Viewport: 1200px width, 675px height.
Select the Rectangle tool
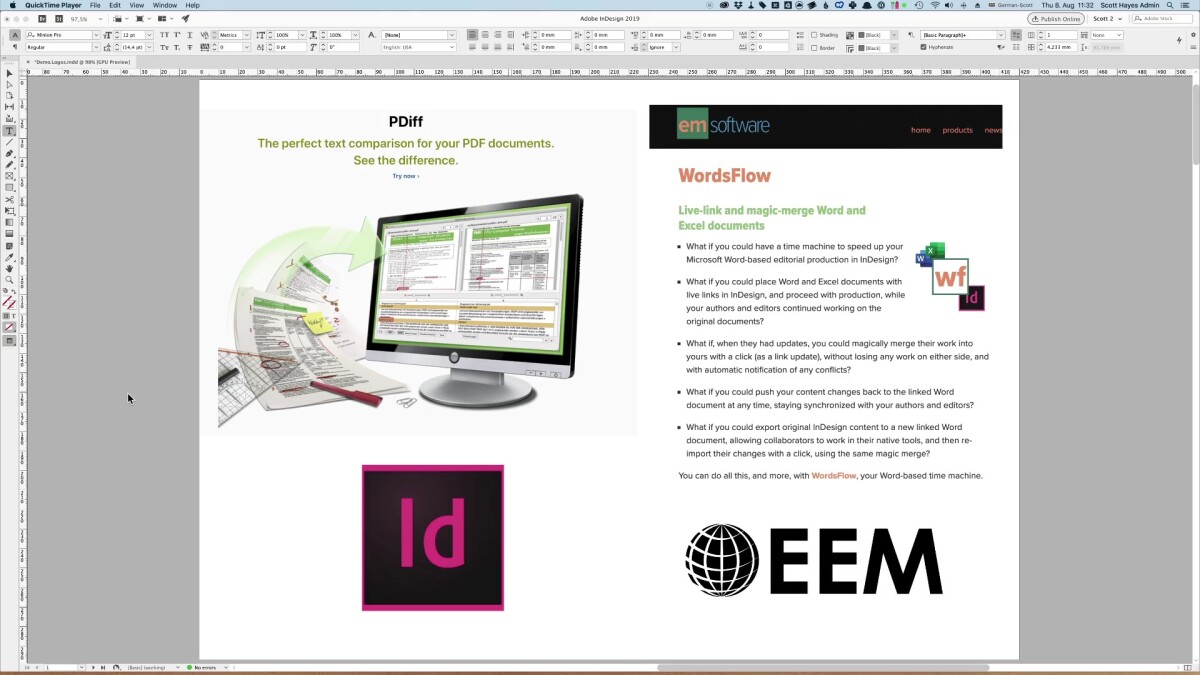tap(10, 187)
